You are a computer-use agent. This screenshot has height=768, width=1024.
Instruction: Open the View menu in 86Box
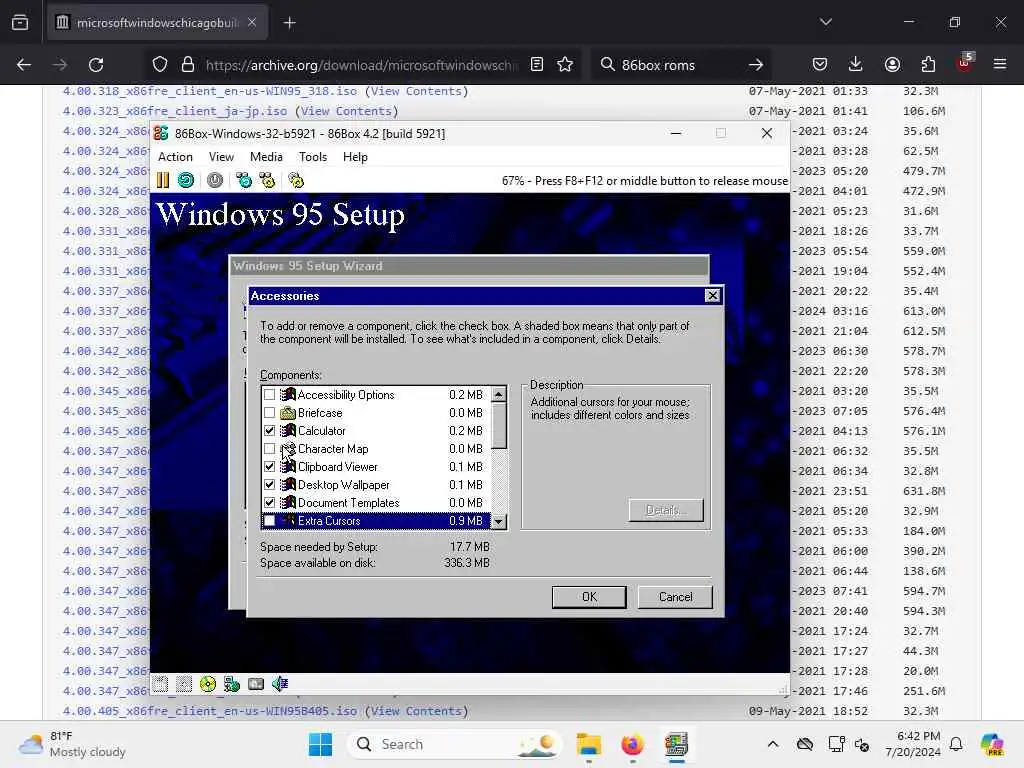tap(221, 157)
